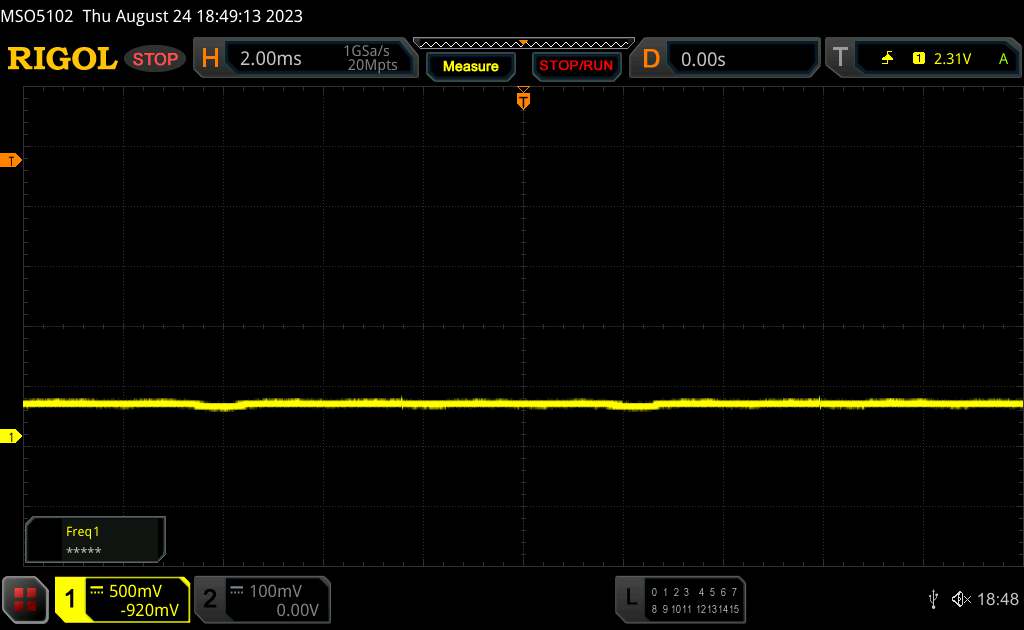1024x630 pixels.
Task: Toggle the logic analyzer L channels panel
Action: tap(680, 599)
